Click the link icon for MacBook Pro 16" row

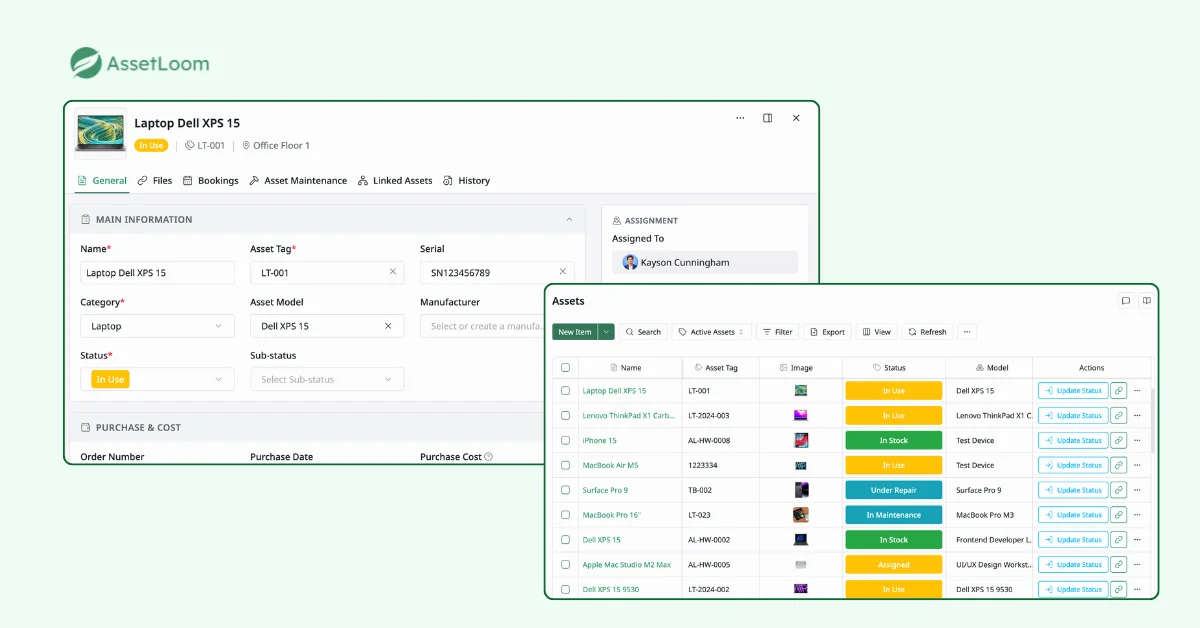1119,515
